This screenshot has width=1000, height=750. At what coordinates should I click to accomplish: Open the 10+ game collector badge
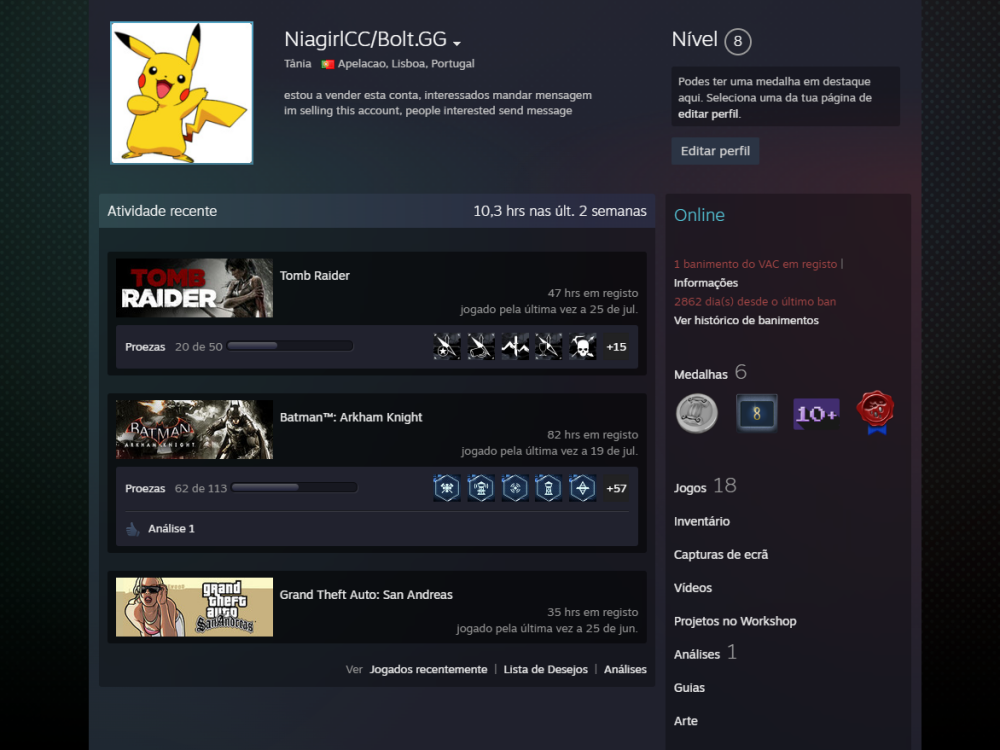coord(816,413)
